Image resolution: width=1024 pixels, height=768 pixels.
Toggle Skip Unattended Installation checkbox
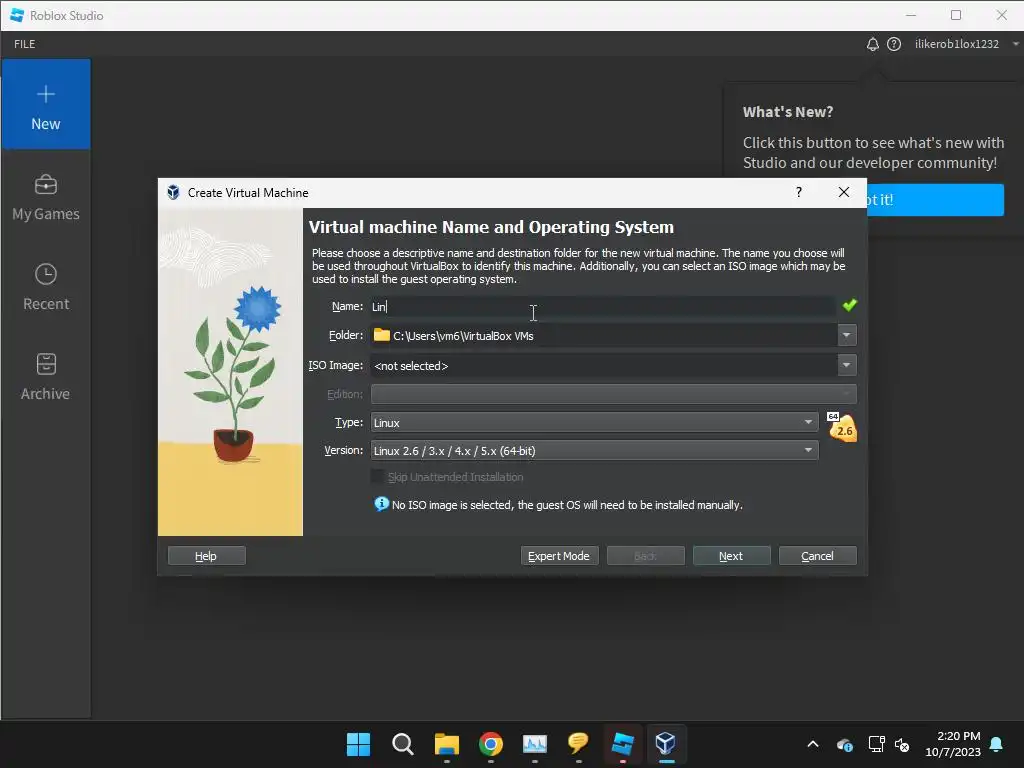click(x=377, y=477)
